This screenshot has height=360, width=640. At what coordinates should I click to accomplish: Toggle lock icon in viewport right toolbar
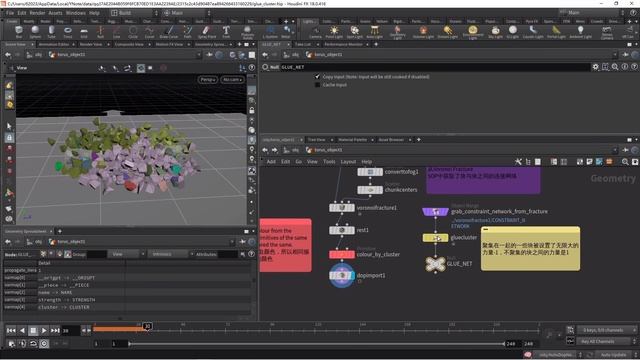click(252, 110)
